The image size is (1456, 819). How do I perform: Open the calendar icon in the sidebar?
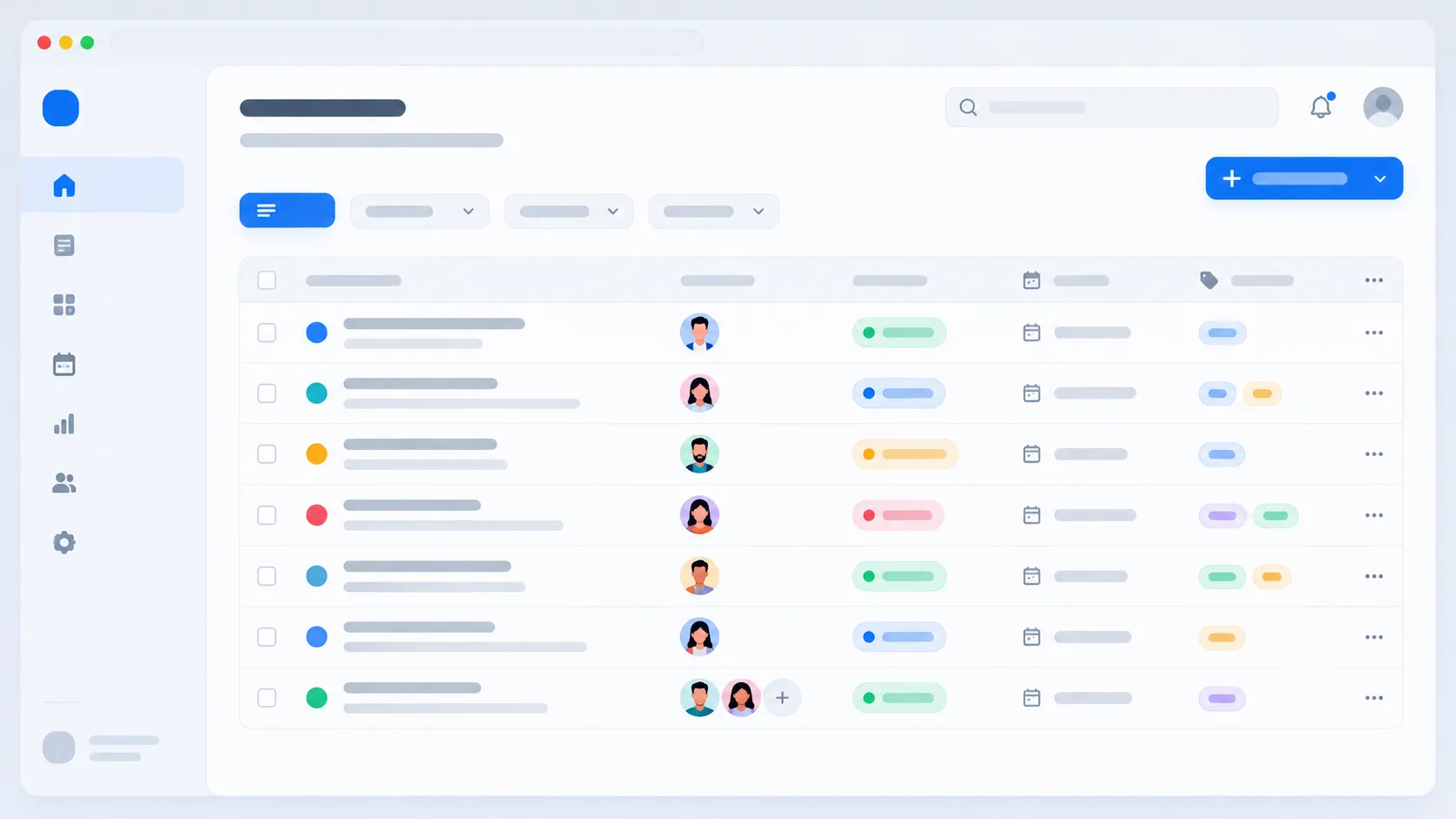[x=64, y=364]
